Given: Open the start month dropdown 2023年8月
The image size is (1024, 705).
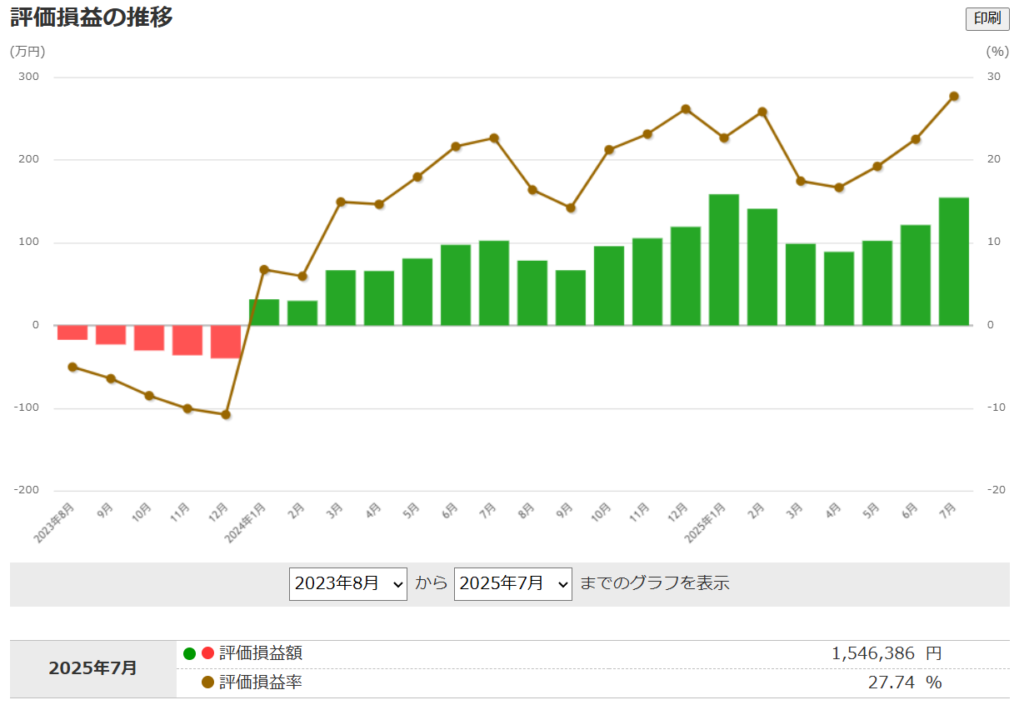Looking at the screenshot, I should coord(348,584).
